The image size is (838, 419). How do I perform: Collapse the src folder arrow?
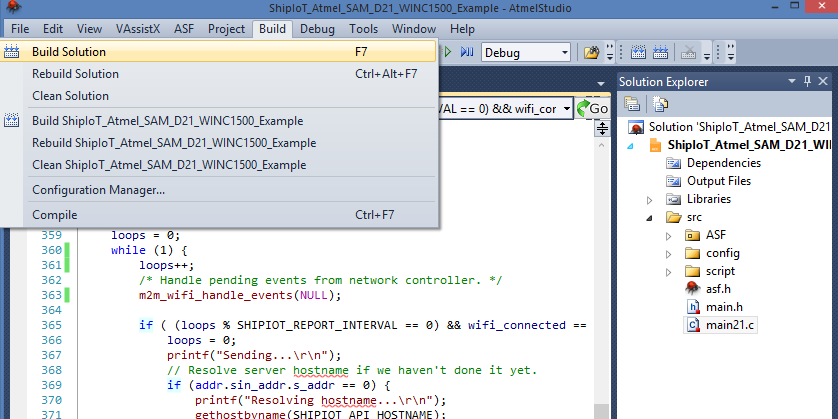649,218
